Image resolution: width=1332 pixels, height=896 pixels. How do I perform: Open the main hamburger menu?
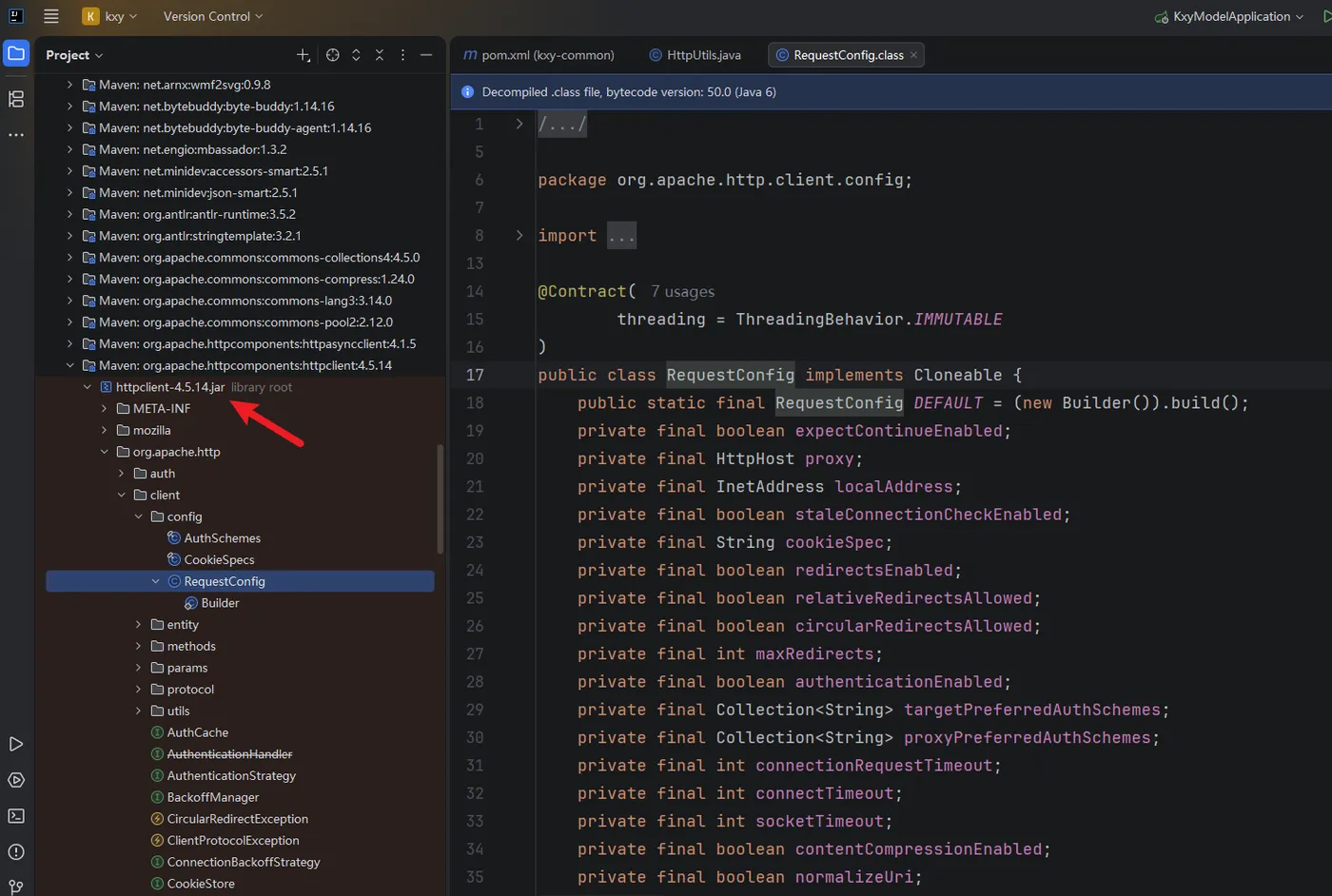point(51,16)
